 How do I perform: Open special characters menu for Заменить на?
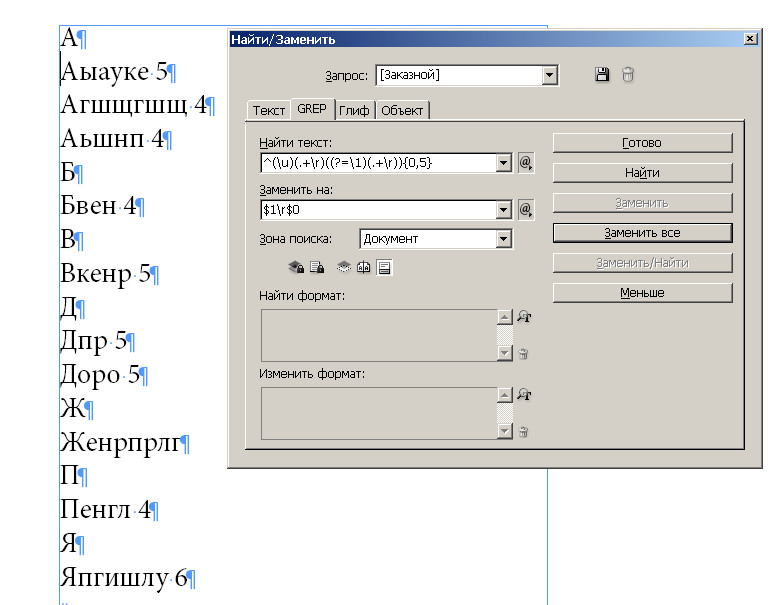click(x=526, y=210)
